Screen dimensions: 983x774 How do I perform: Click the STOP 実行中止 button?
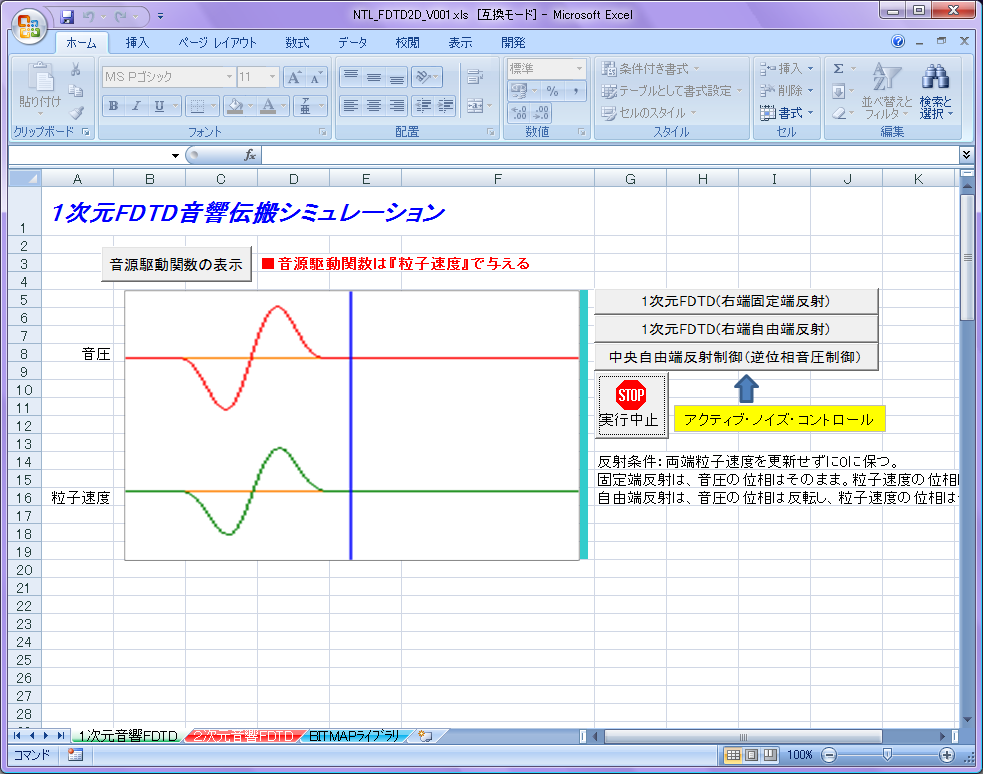(631, 405)
